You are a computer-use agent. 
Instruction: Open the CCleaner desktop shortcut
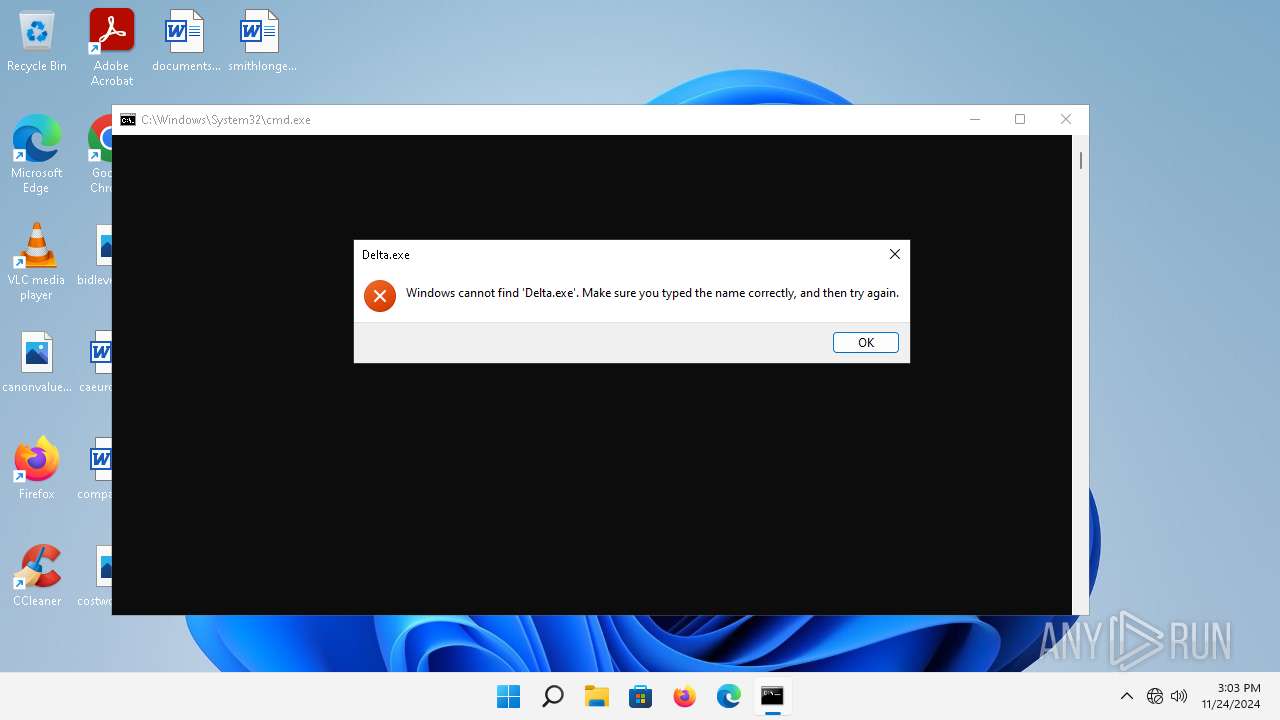coord(37,575)
